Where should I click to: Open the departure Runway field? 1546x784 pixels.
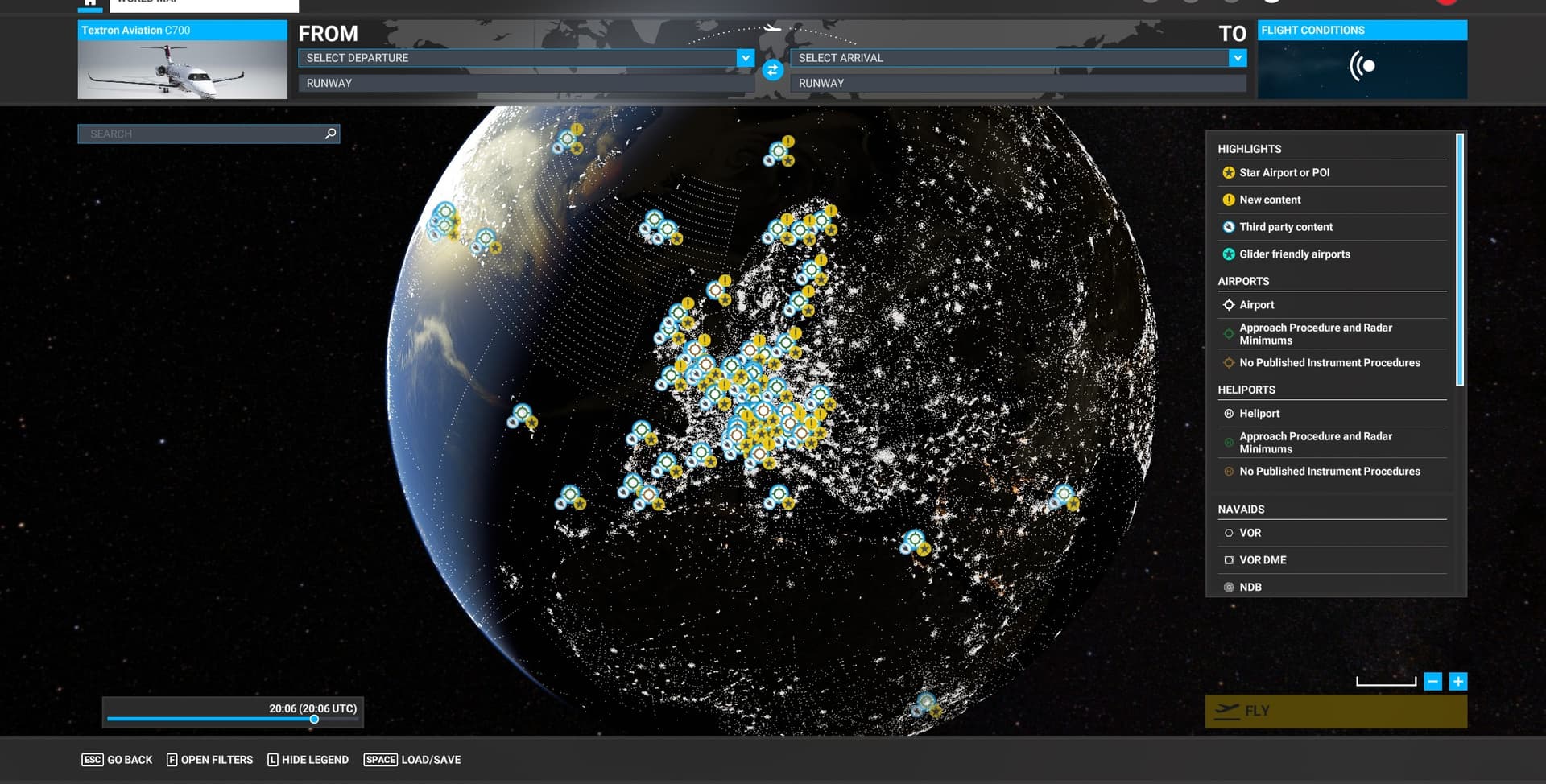click(x=525, y=83)
